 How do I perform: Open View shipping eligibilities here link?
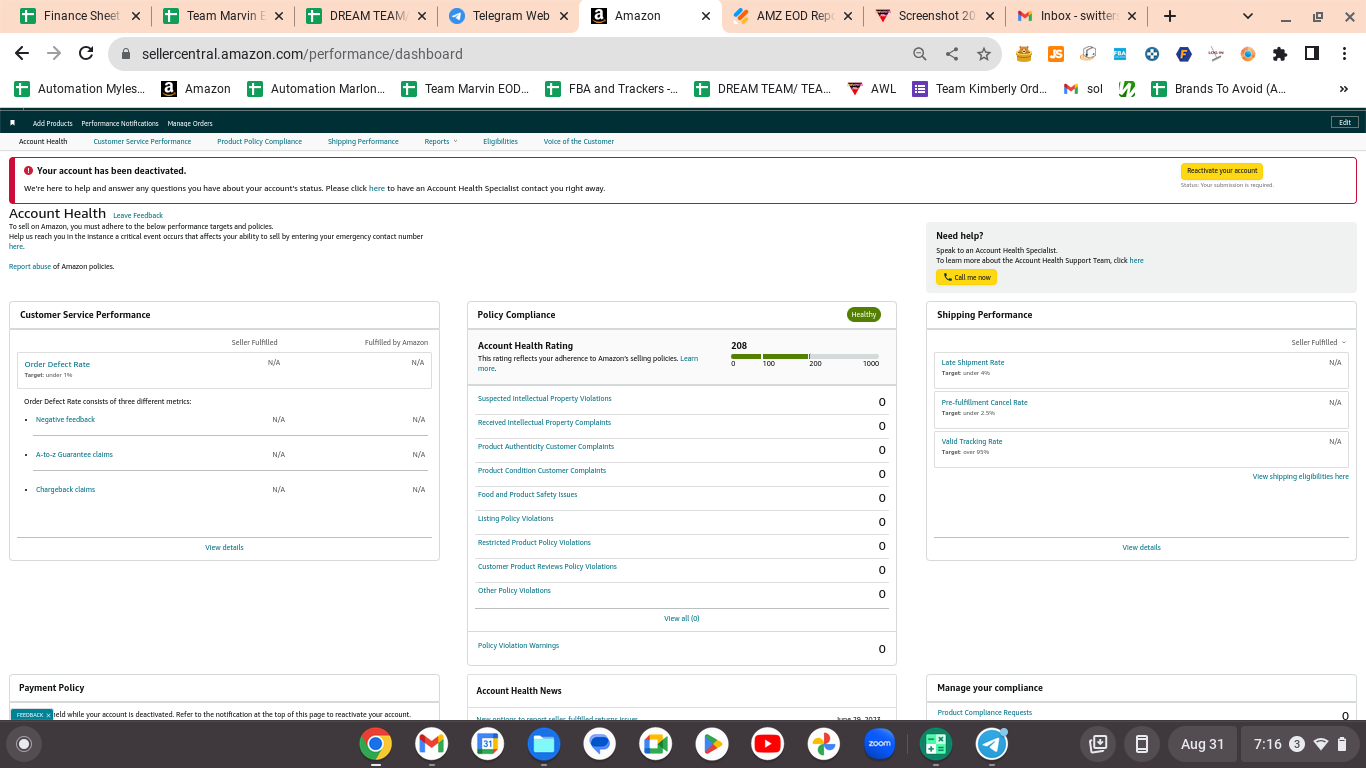(1301, 476)
